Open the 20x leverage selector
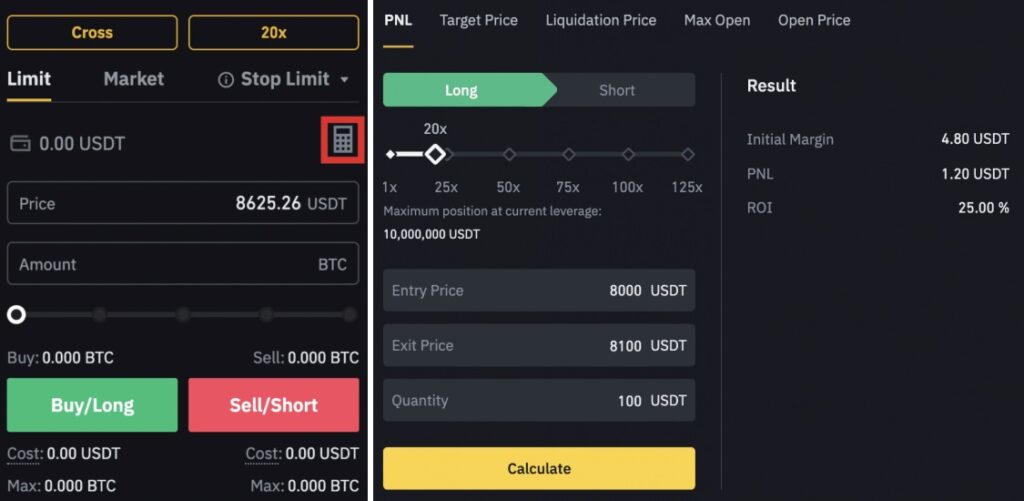This screenshot has width=1024, height=501. tap(274, 33)
